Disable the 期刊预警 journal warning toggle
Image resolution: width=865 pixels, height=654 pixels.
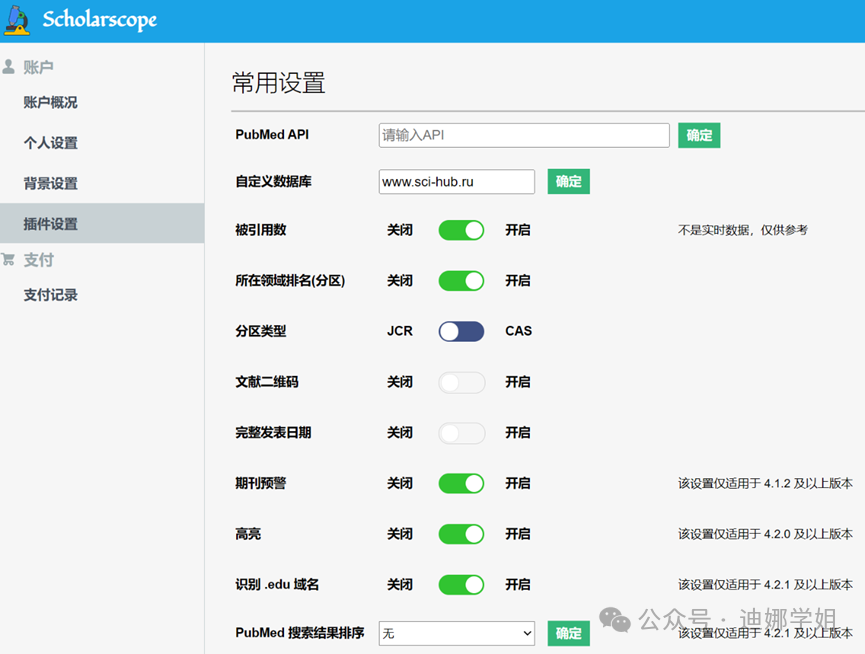[460, 483]
